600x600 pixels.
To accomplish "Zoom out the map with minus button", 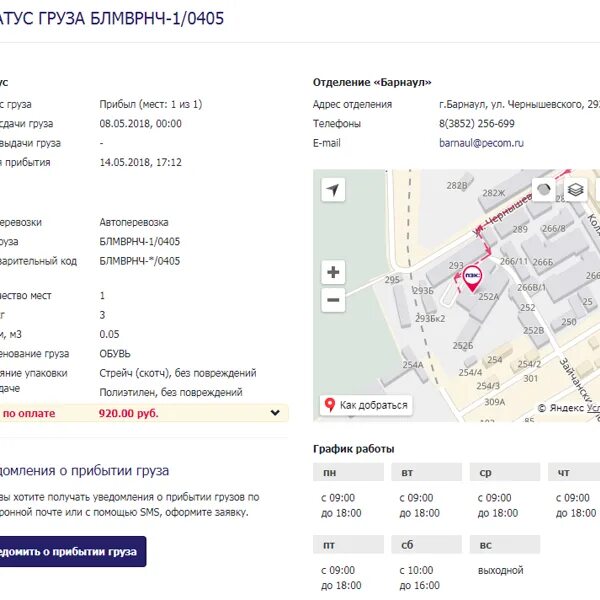I will point(333,300).
